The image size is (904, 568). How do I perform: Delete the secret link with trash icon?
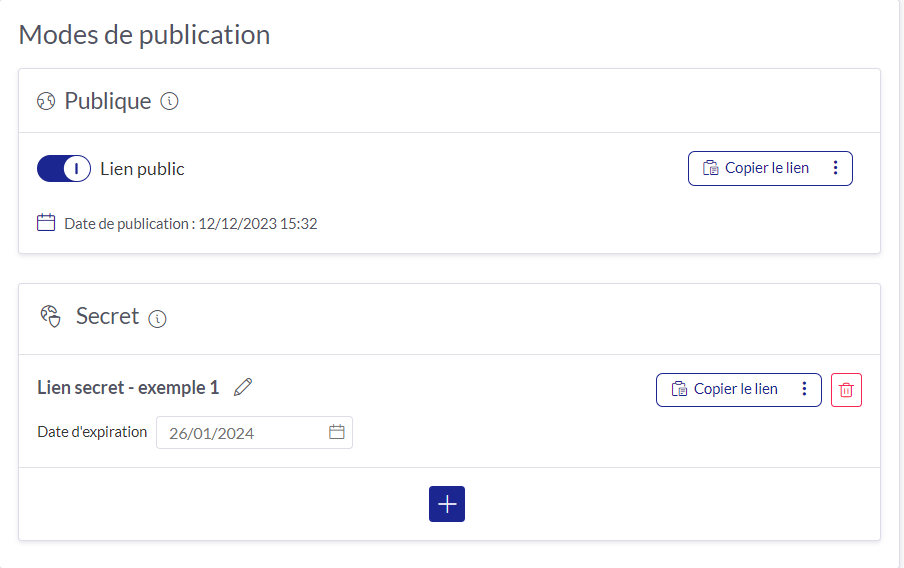click(x=846, y=390)
